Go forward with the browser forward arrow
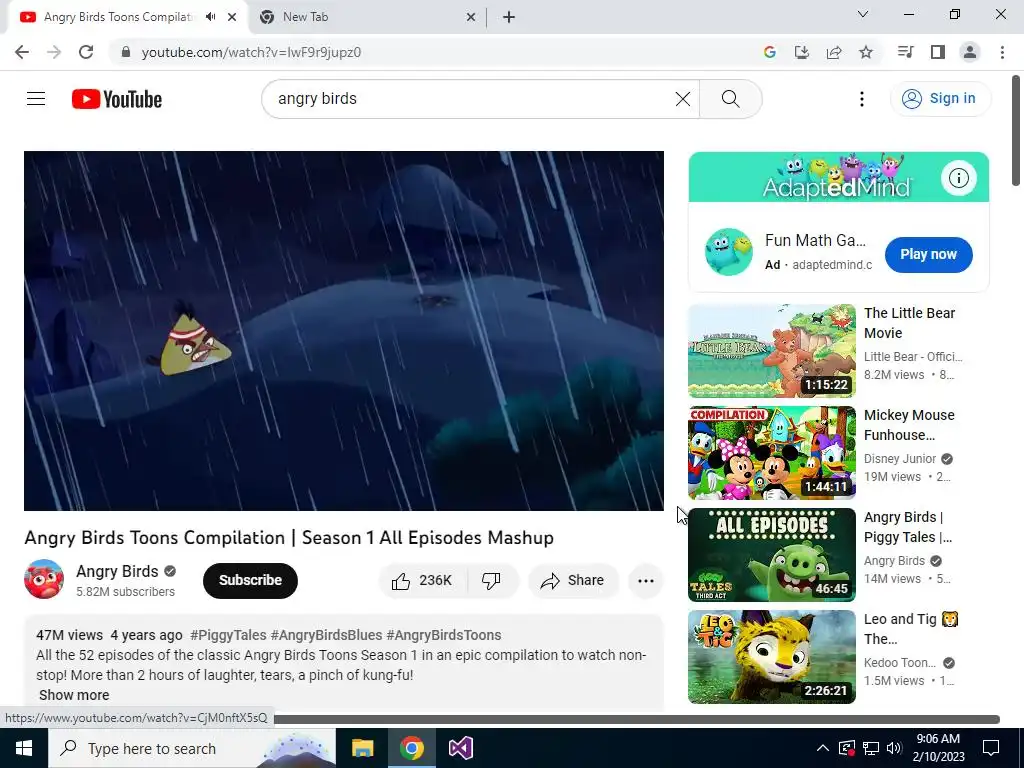The height and width of the screenshot is (768, 1024). coord(54,52)
